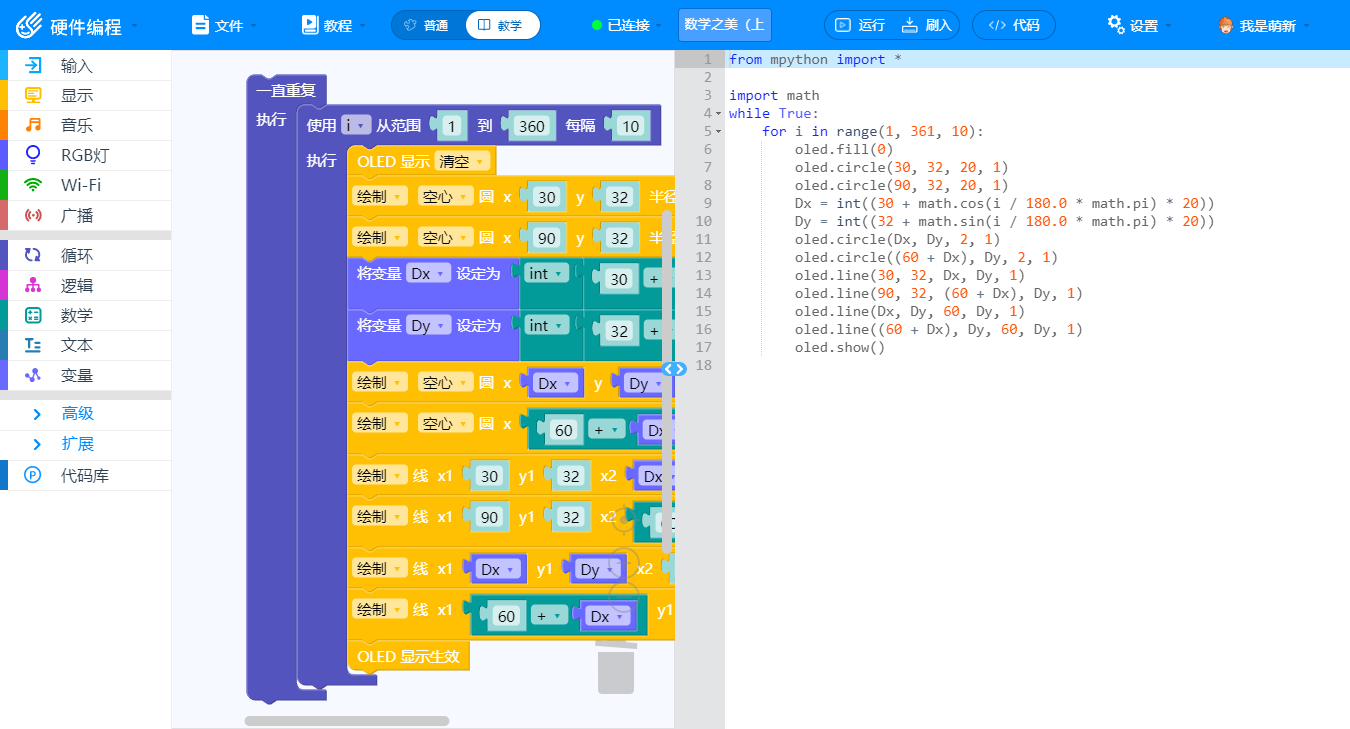Open the 清空 dropdown in OLED block
This screenshot has width=1350, height=729.
463,161
